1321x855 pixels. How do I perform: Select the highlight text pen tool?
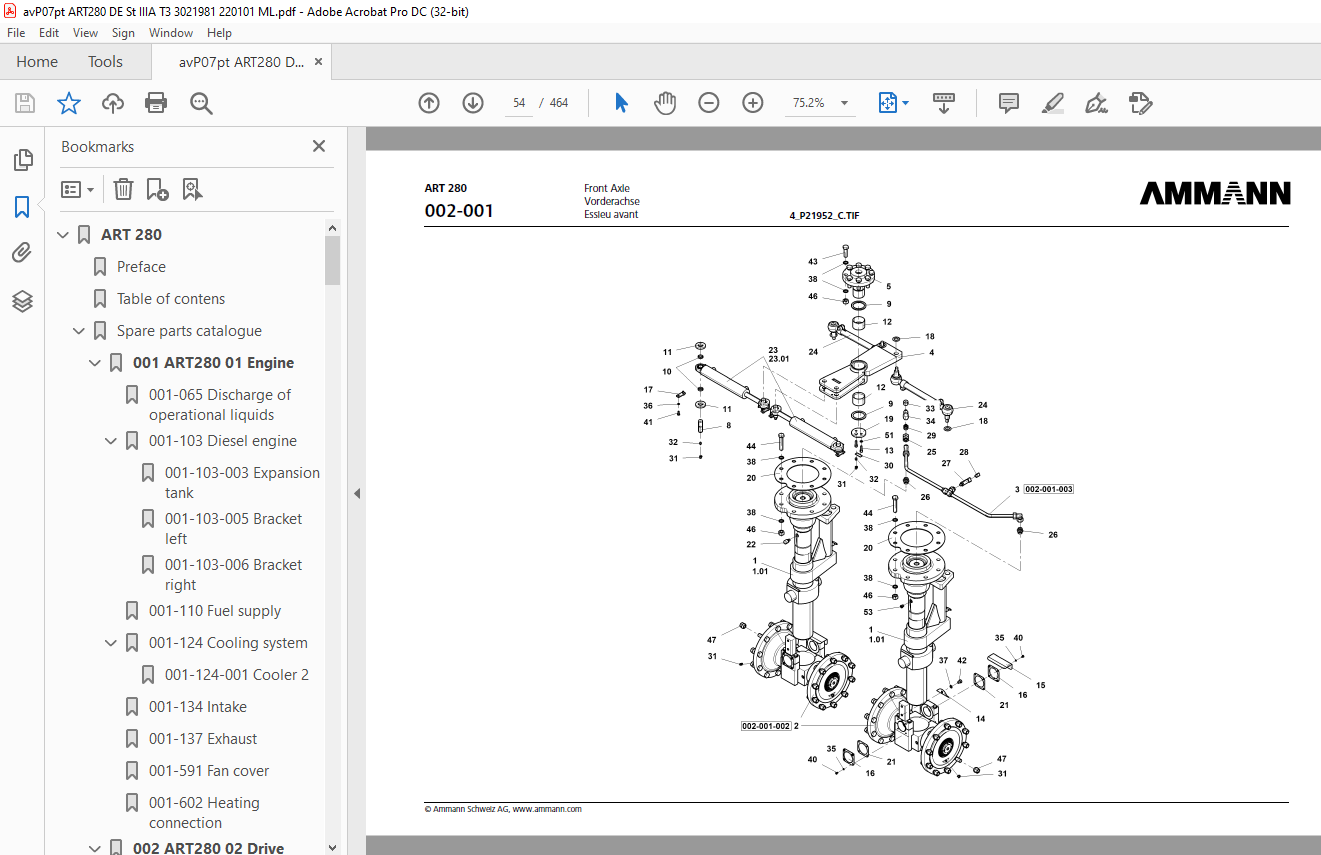(1052, 103)
